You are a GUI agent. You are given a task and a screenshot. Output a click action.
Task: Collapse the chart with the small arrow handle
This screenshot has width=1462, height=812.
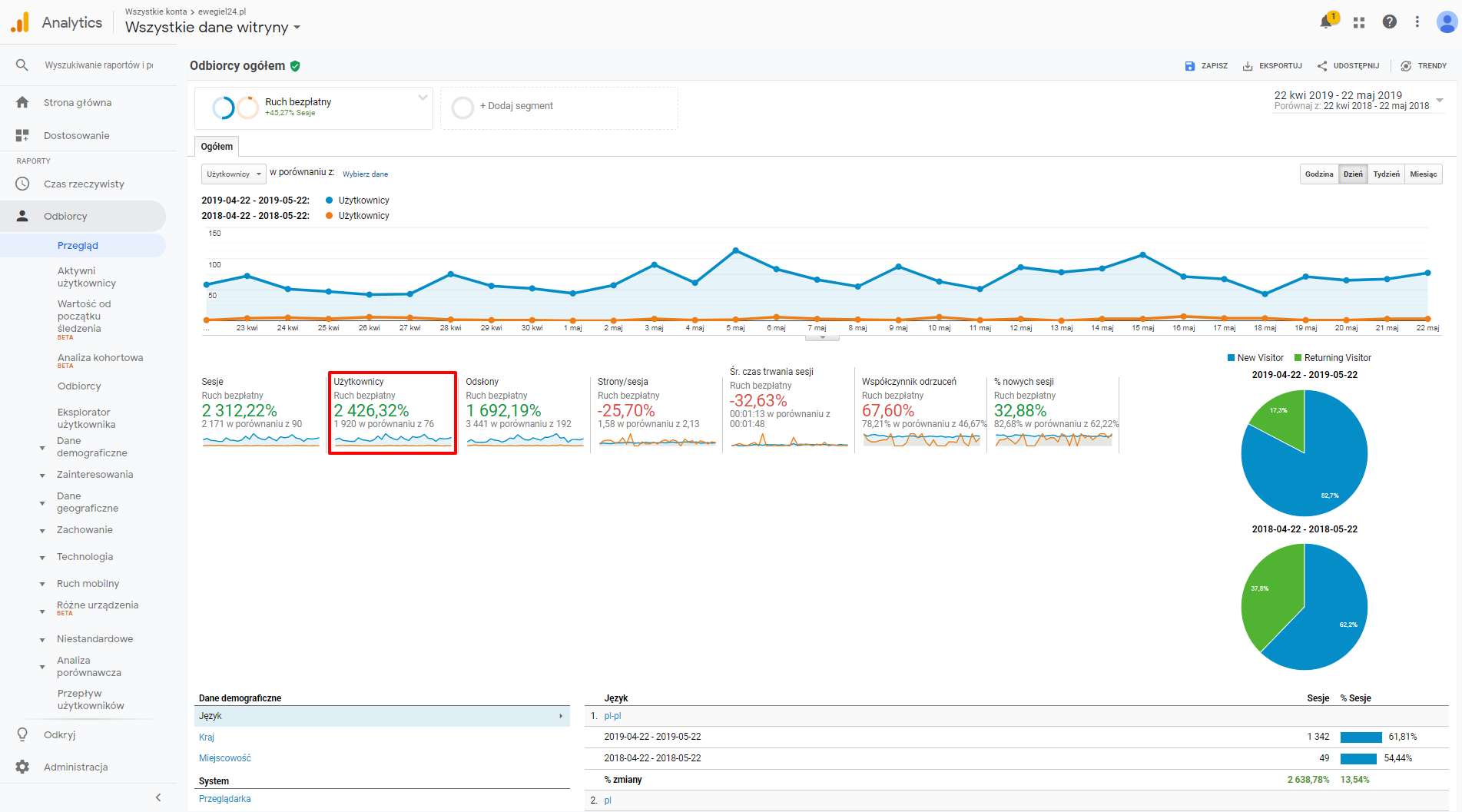tap(822, 337)
